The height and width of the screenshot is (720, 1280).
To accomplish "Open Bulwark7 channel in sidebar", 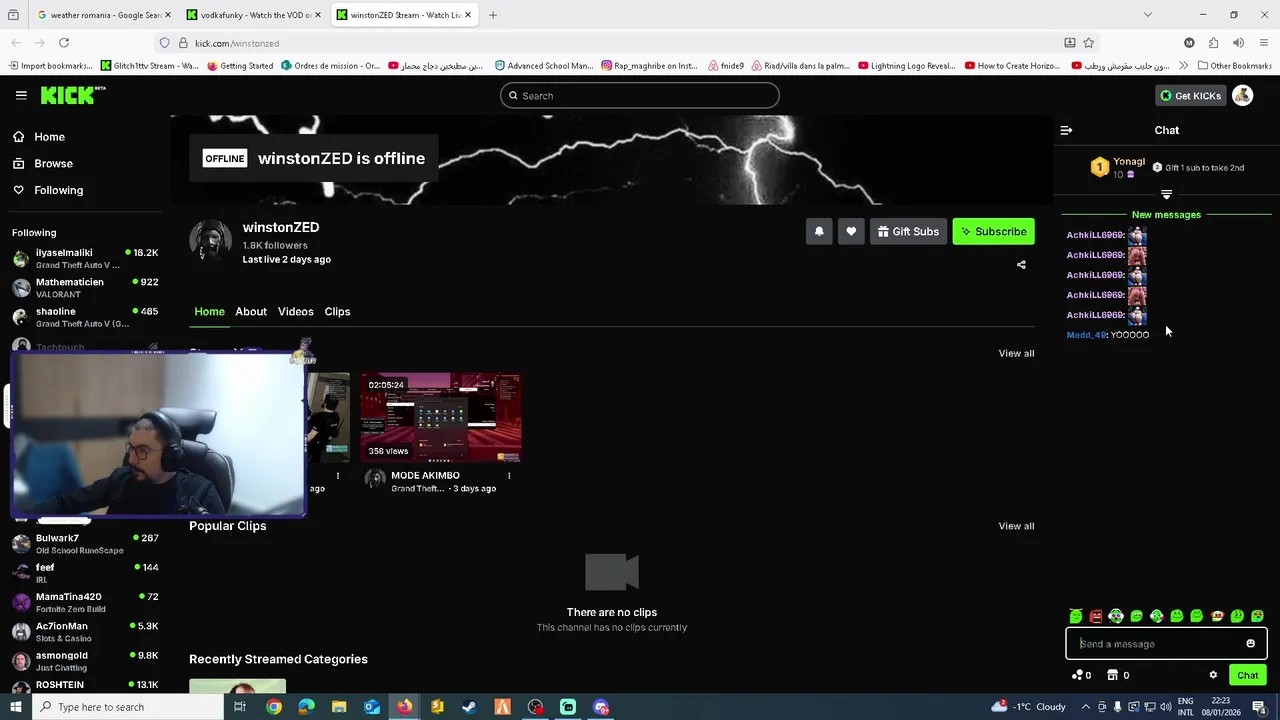I will (85, 544).
